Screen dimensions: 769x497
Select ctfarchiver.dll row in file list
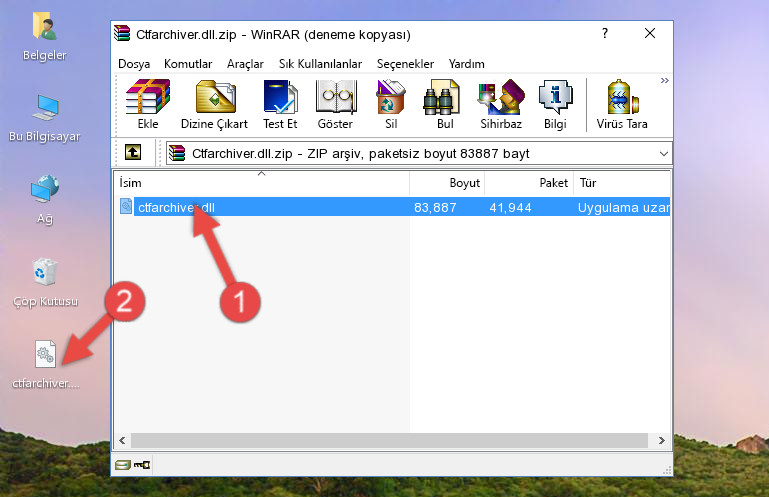click(394, 207)
